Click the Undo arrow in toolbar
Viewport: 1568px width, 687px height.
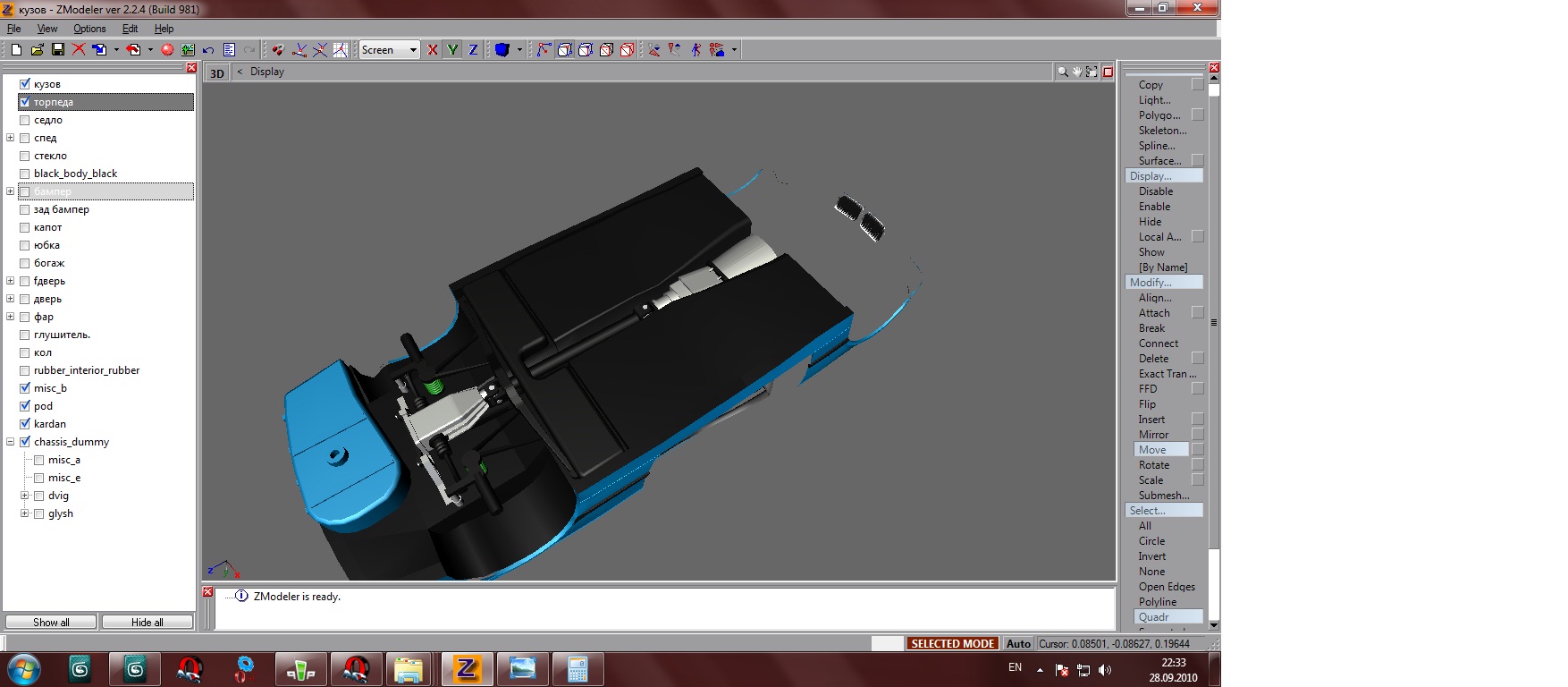(x=208, y=50)
